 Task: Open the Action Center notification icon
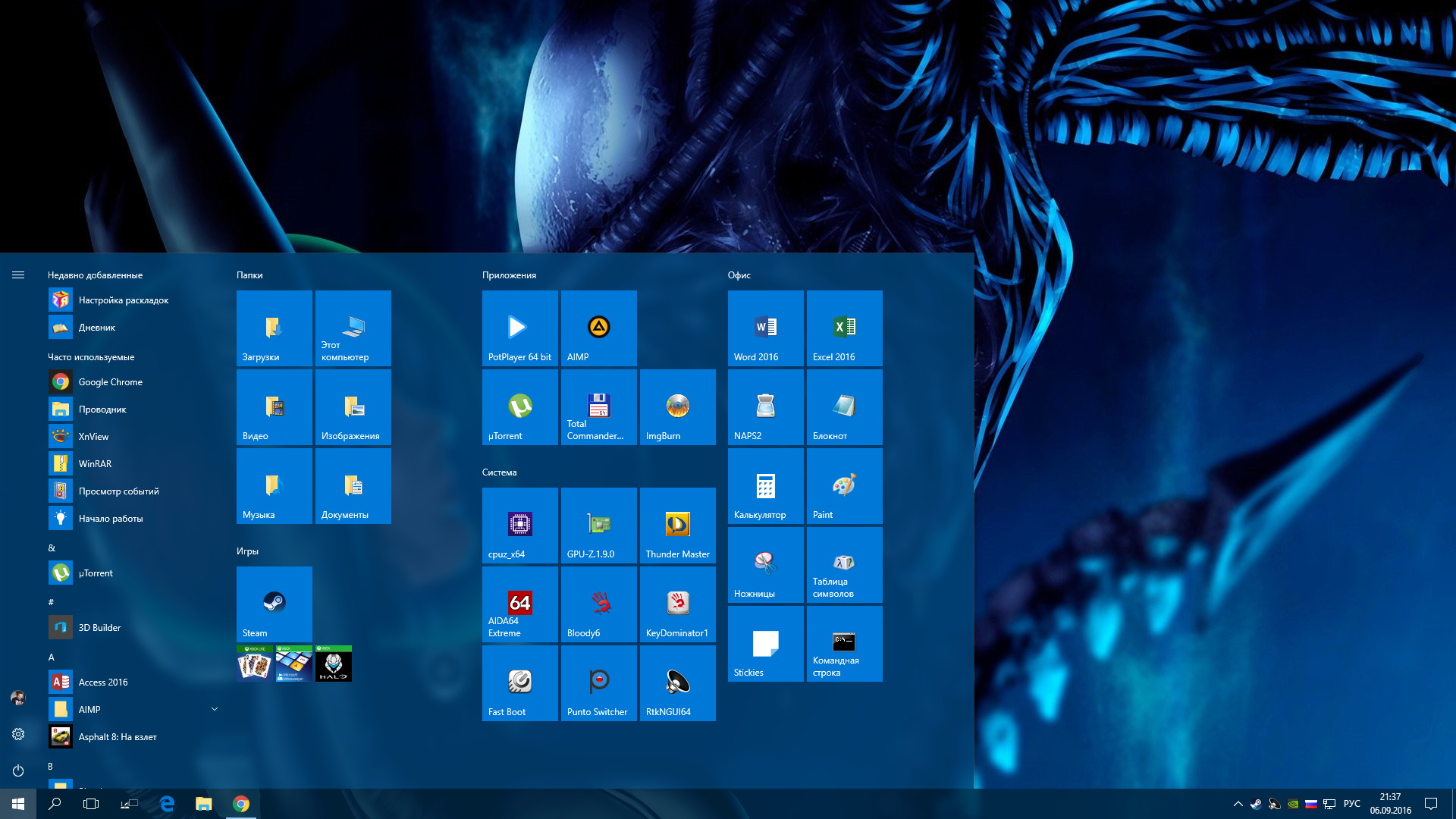pyautogui.click(x=1430, y=804)
